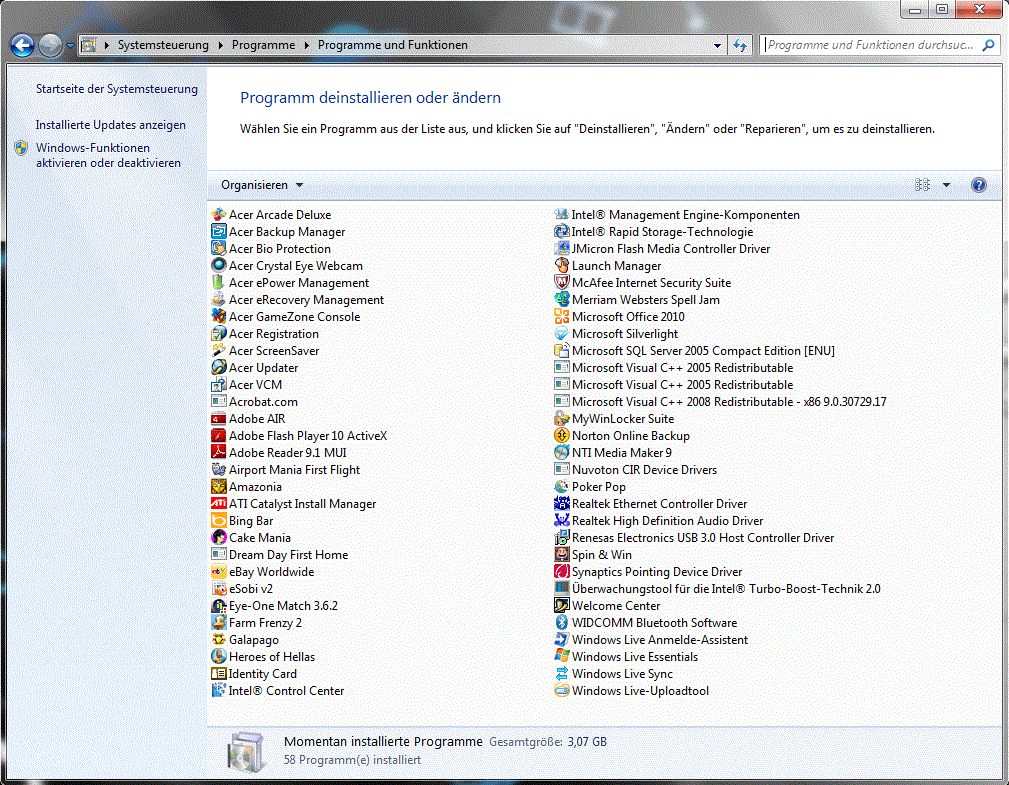The height and width of the screenshot is (785, 1009).
Task: Click the Synaptics Pointing Device Driver icon
Action: click(x=562, y=572)
